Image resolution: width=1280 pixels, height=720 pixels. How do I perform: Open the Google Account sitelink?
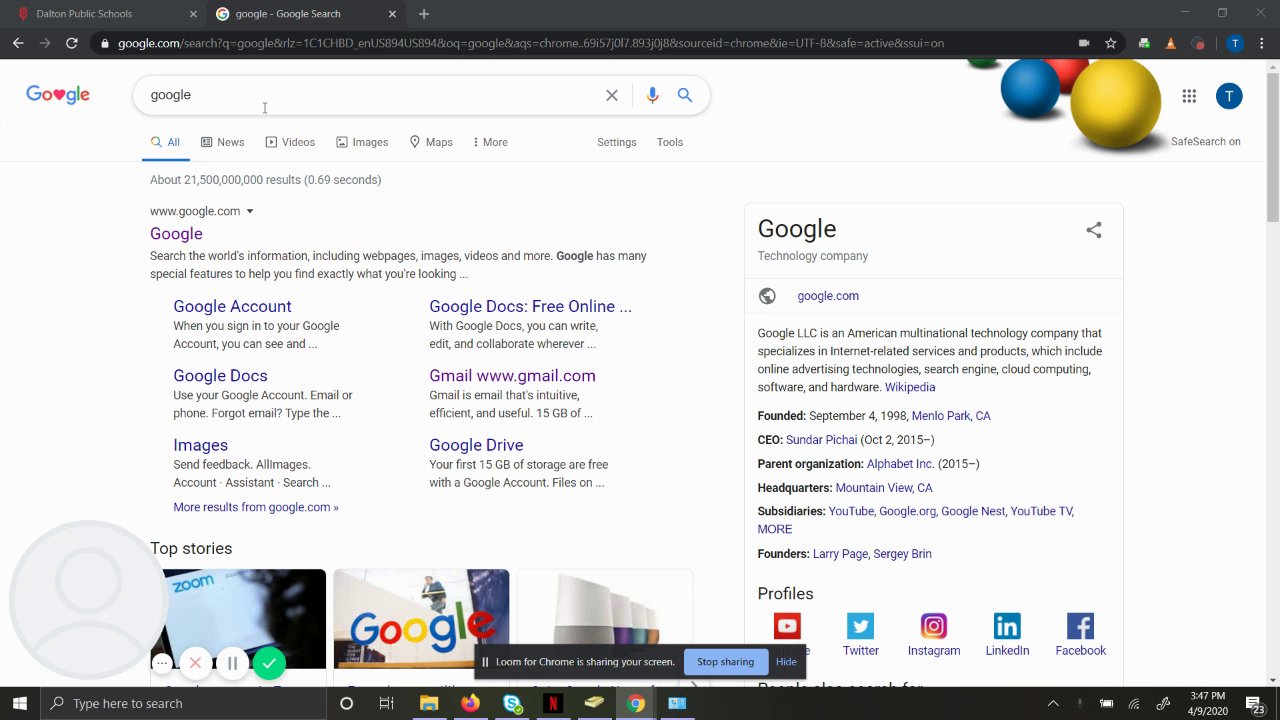232,306
